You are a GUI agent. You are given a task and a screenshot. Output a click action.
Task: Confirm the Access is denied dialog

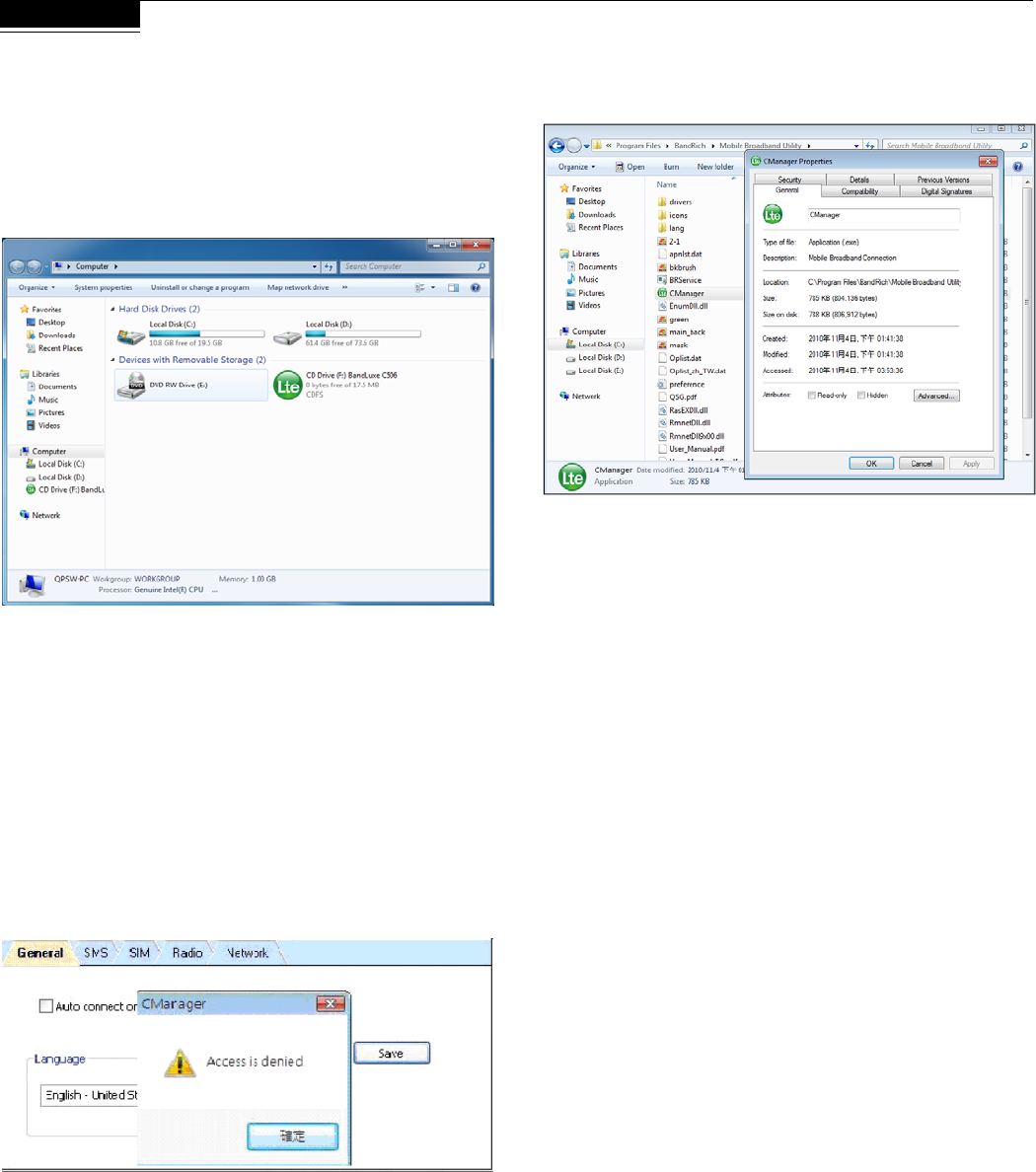pyautogui.click(x=292, y=1136)
